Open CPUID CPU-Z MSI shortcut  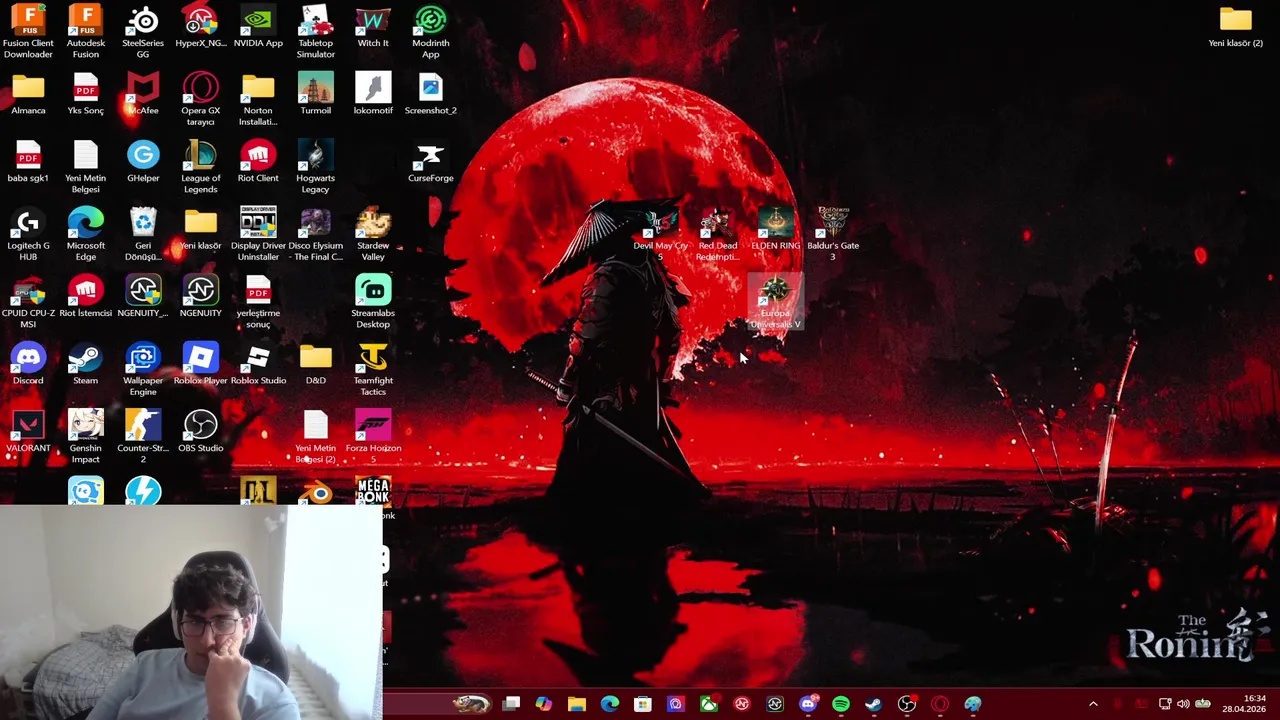click(28, 302)
